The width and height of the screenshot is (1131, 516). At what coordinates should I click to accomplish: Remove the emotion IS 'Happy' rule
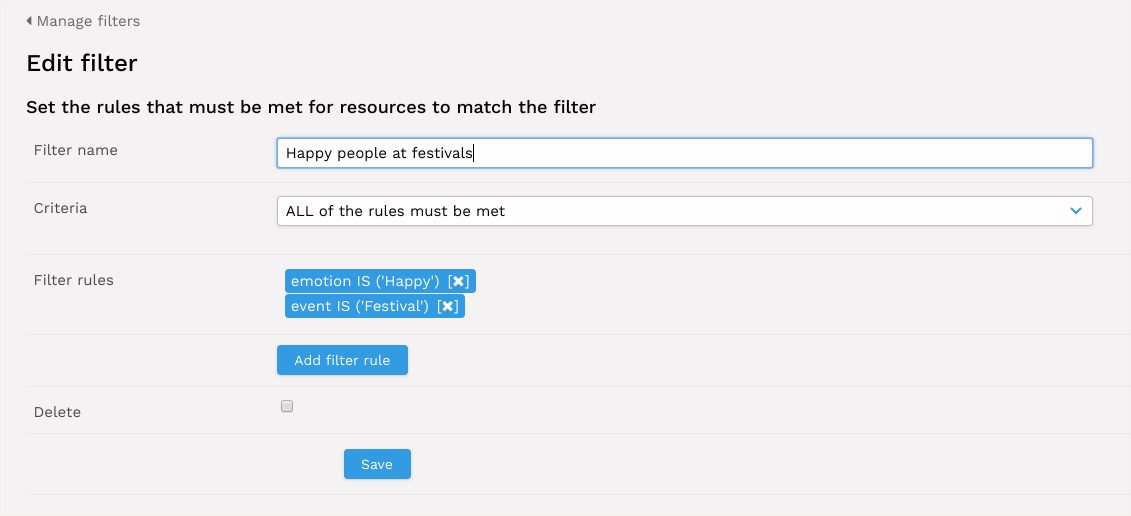point(460,281)
